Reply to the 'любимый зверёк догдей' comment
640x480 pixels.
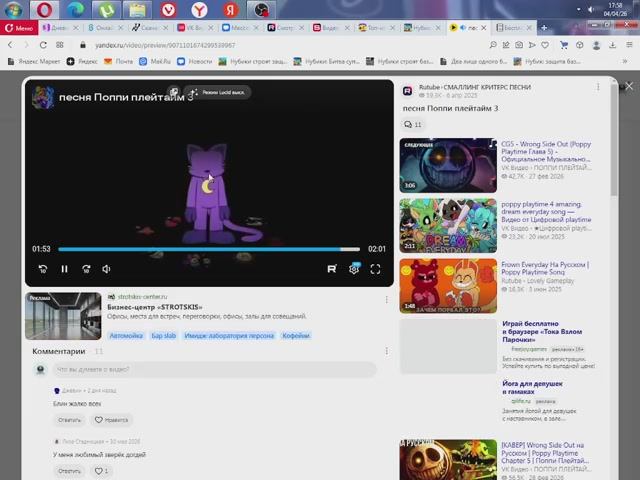coord(69,471)
